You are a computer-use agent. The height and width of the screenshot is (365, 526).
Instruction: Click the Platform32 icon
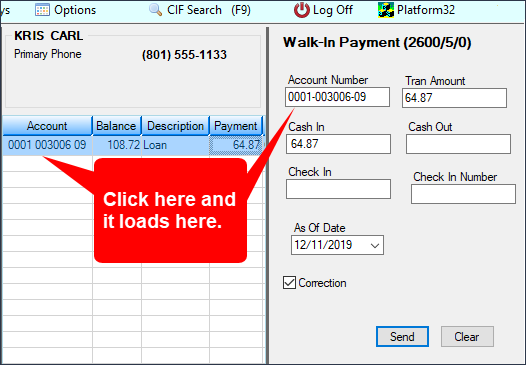[x=386, y=10]
